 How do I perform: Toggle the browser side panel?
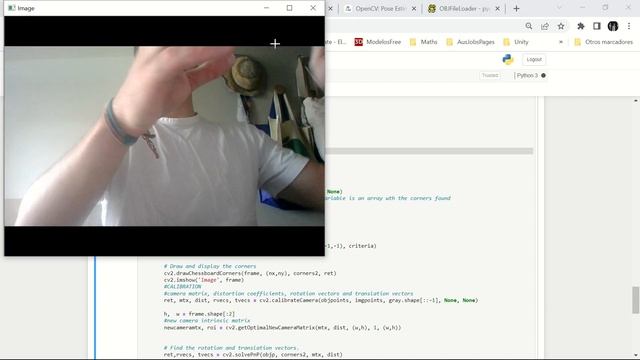(x=597, y=26)
